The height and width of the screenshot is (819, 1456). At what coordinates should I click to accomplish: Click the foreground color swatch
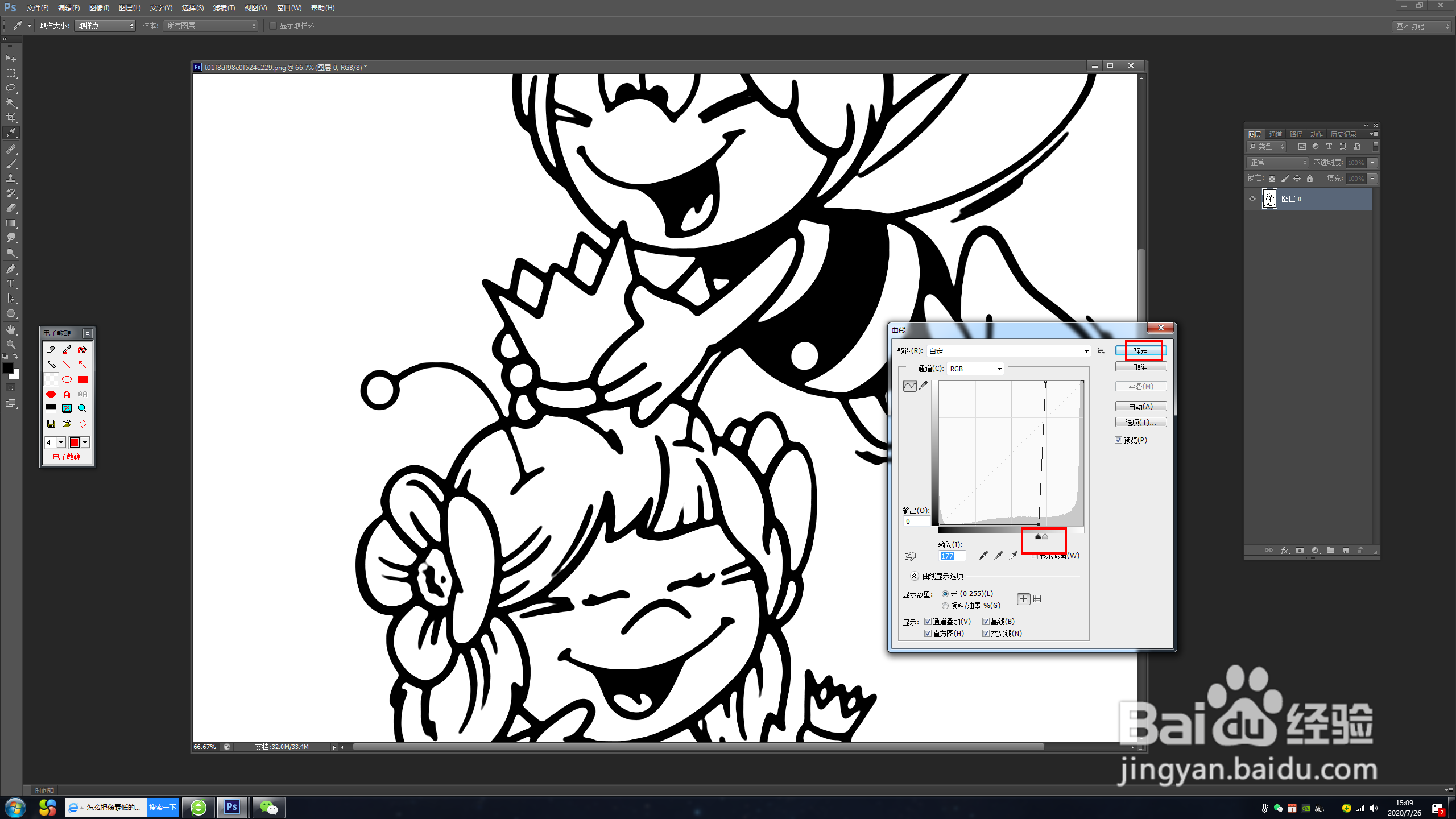pos(8,368)
